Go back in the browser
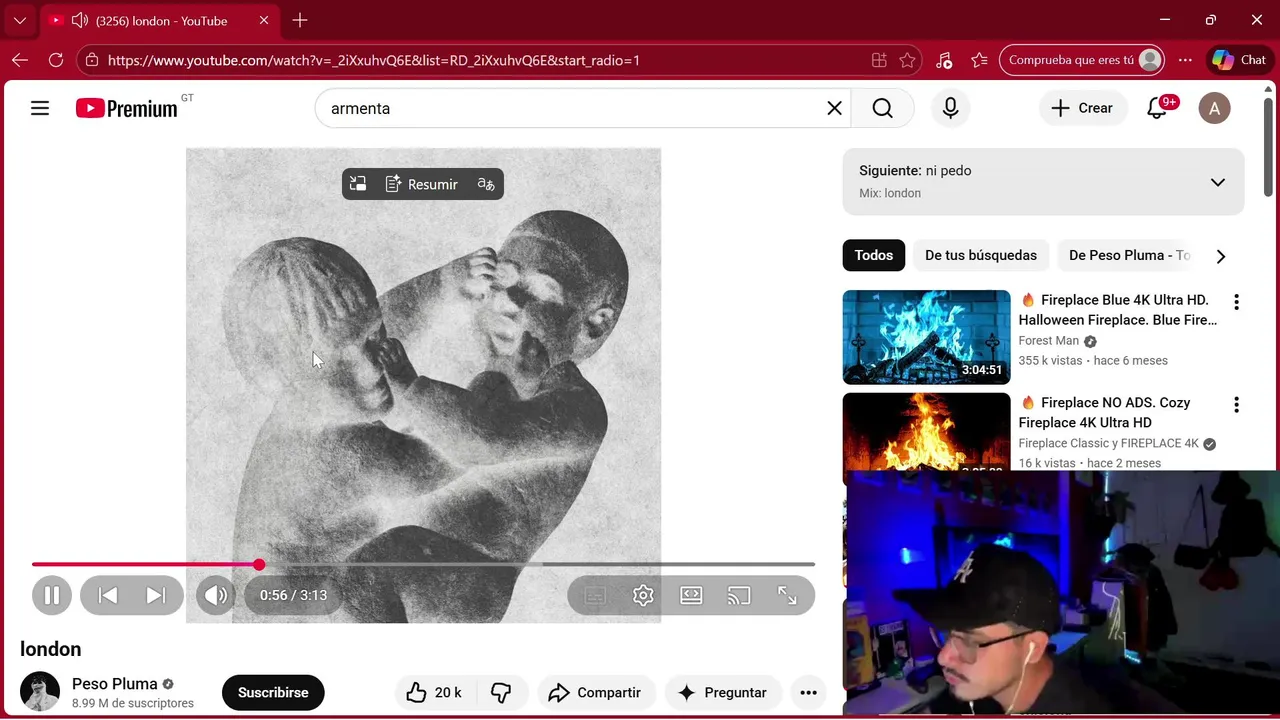Image resolution: width=1280 pixels, height=720 pixels. point(20,60)
